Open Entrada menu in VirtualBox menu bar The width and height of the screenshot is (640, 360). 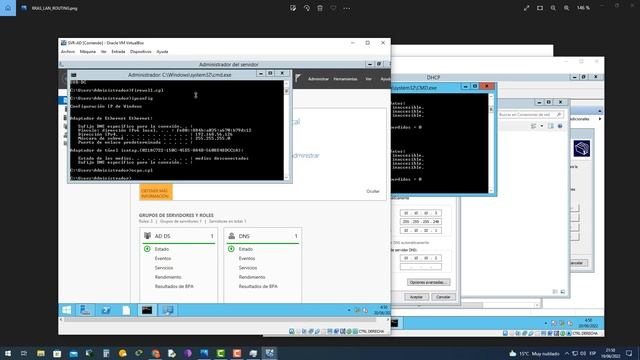[118, 52]
